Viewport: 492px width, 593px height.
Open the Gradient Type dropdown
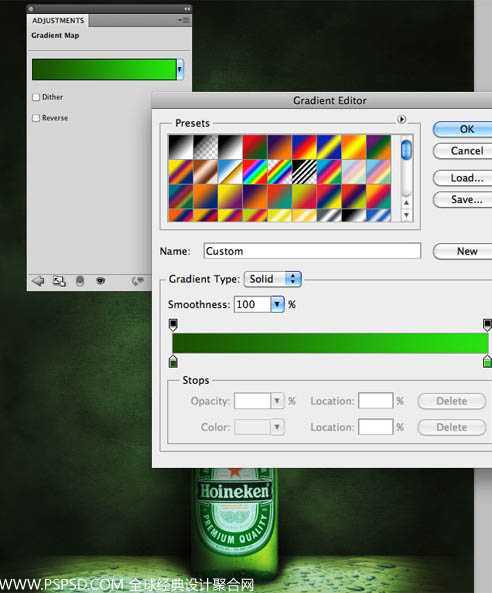coord(273,279)
